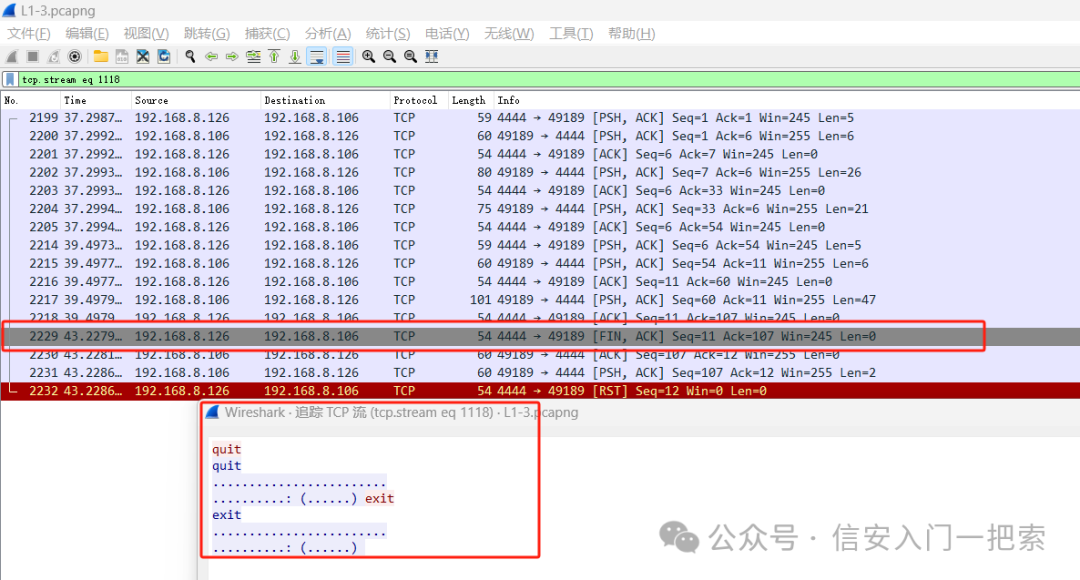The width and height of the screenshot is (1080, 580).
Task: Go forward with green right arrow
Action: (x=232, y=56)
